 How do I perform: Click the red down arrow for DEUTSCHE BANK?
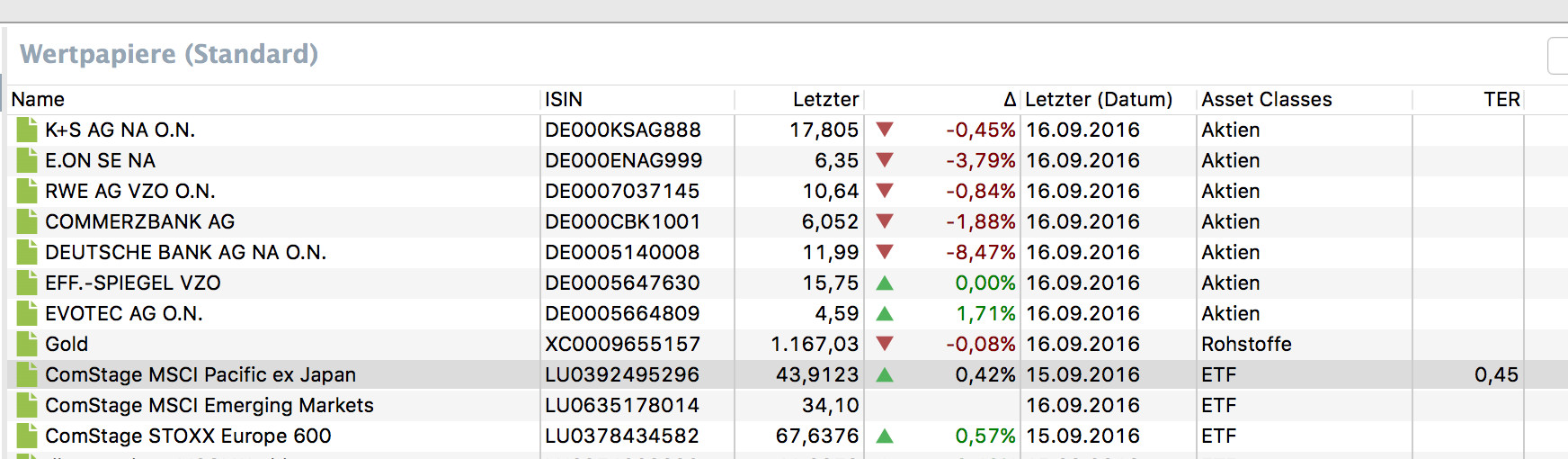(885, 252)
